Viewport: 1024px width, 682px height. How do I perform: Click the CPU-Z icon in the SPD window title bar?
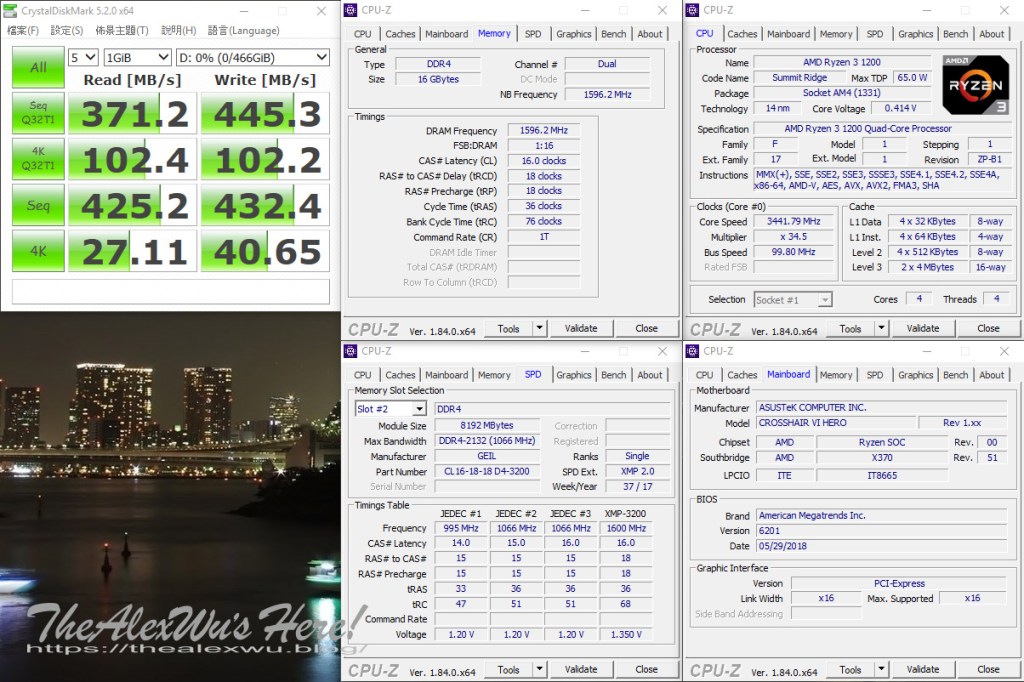click(x=351, y=351)
